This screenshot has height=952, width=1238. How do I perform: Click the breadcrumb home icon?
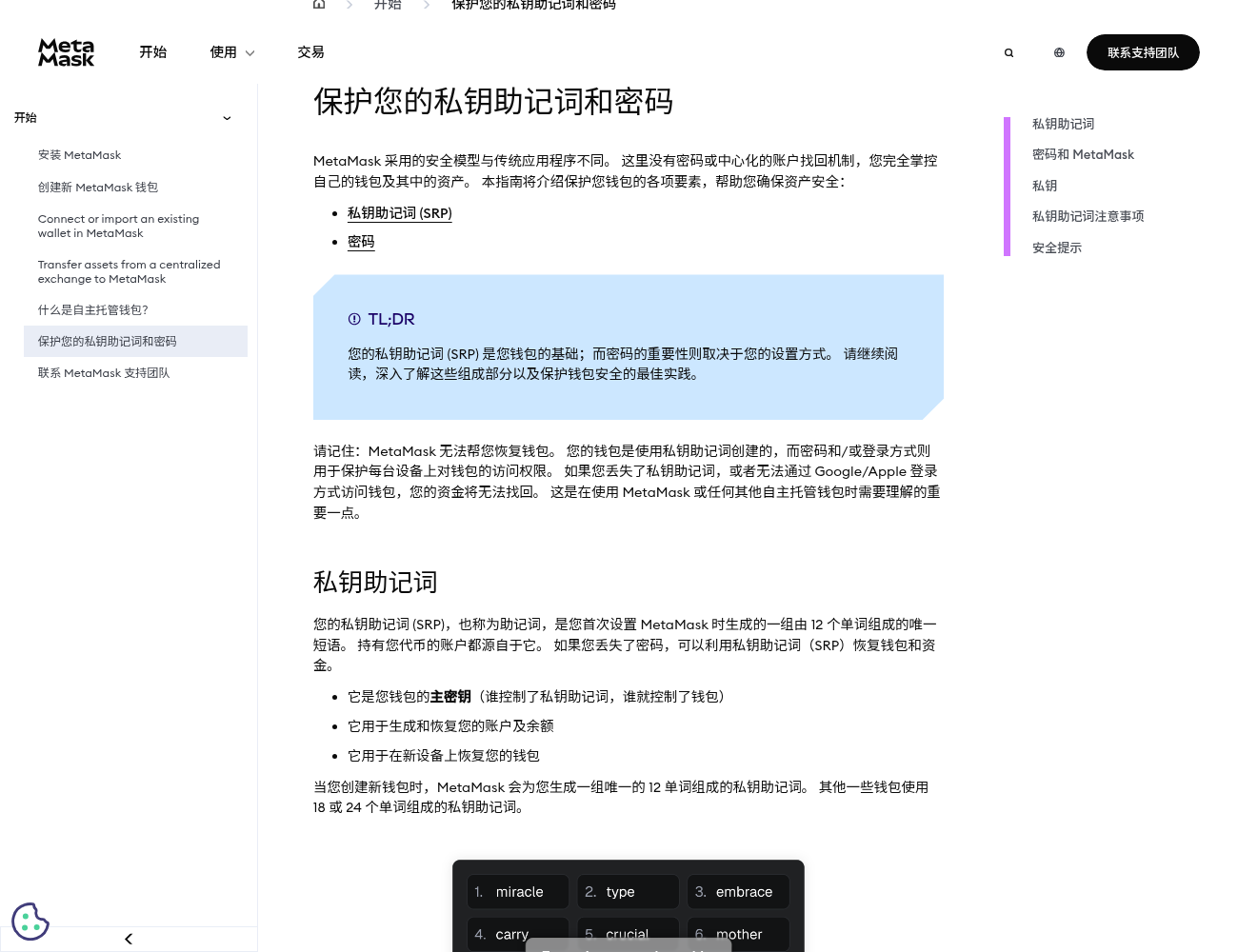[319, 5]
